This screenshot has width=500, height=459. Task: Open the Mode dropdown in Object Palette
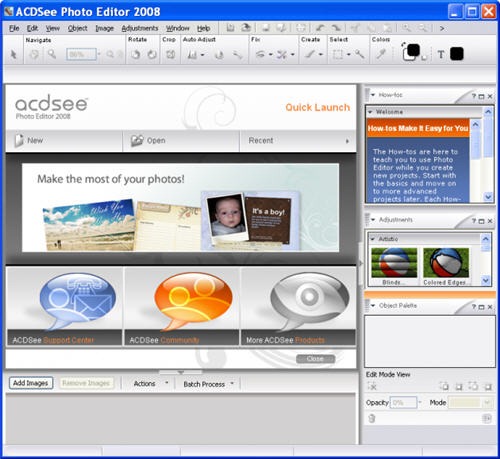pos(470,403)
